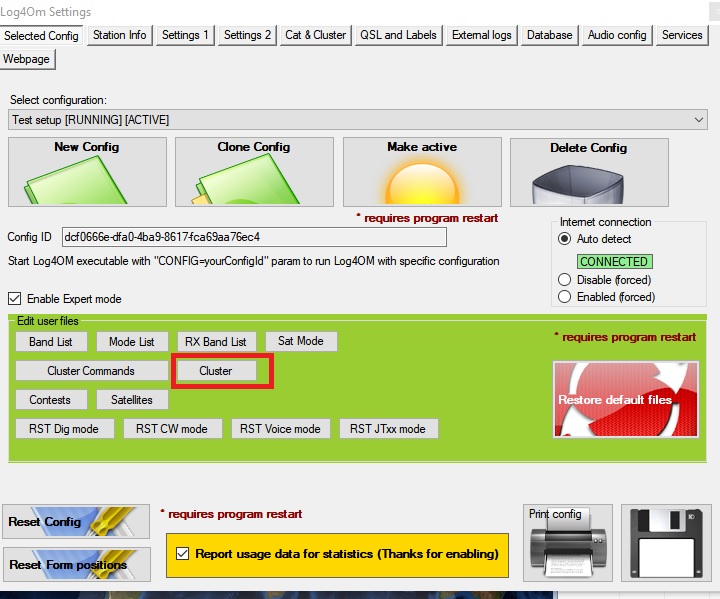Open the RX Band List editor

click(x=216, y=341)
